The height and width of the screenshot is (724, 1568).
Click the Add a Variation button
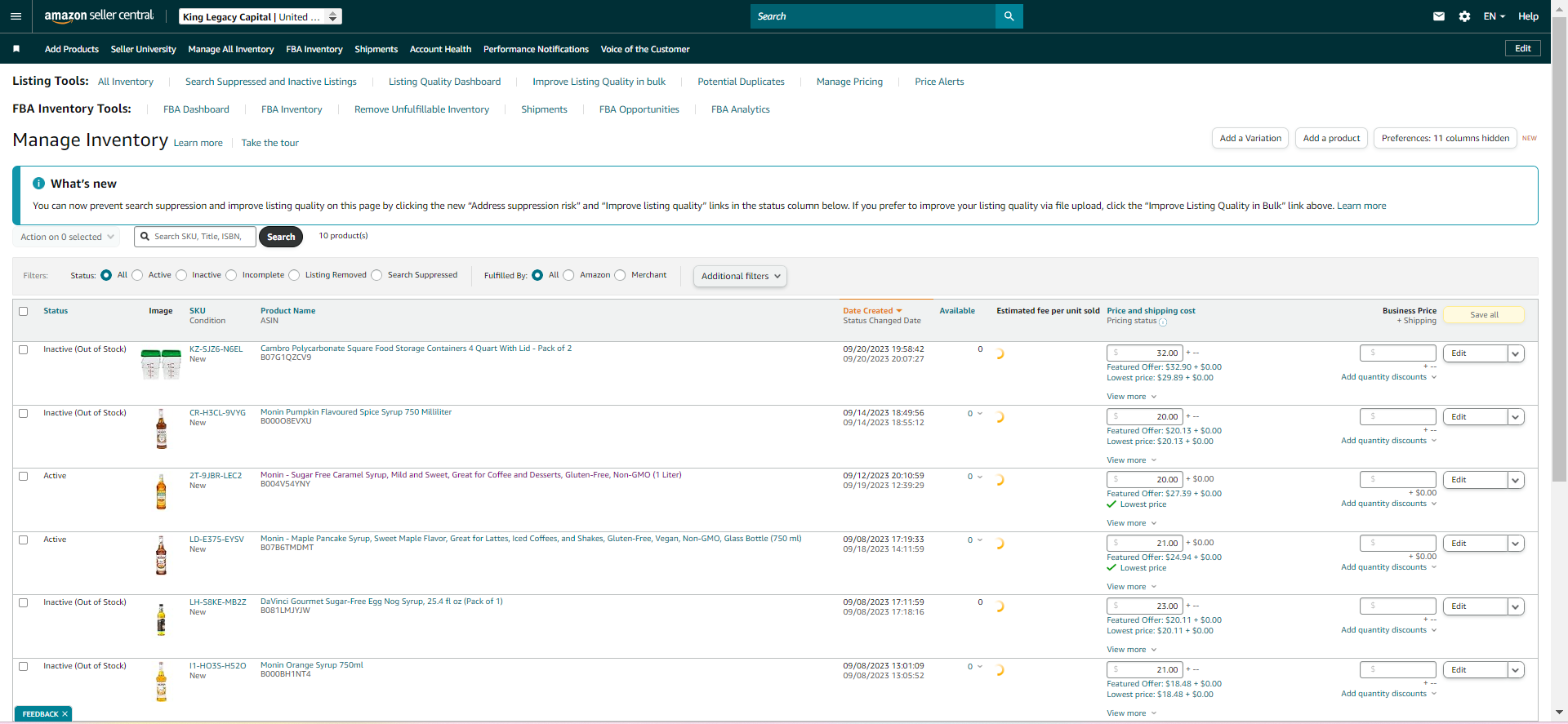point(1250,138)
